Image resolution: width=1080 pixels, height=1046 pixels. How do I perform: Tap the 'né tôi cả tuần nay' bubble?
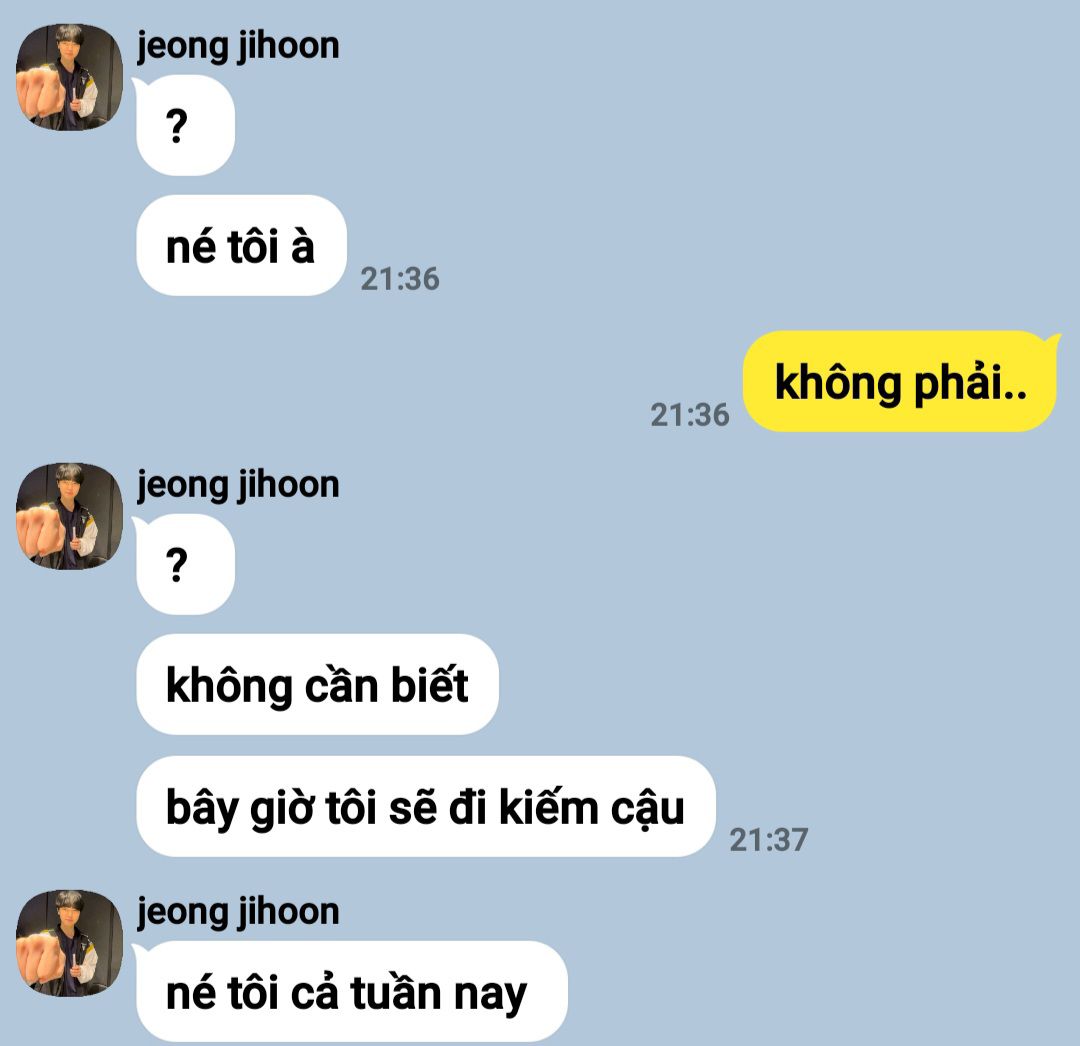352,992
